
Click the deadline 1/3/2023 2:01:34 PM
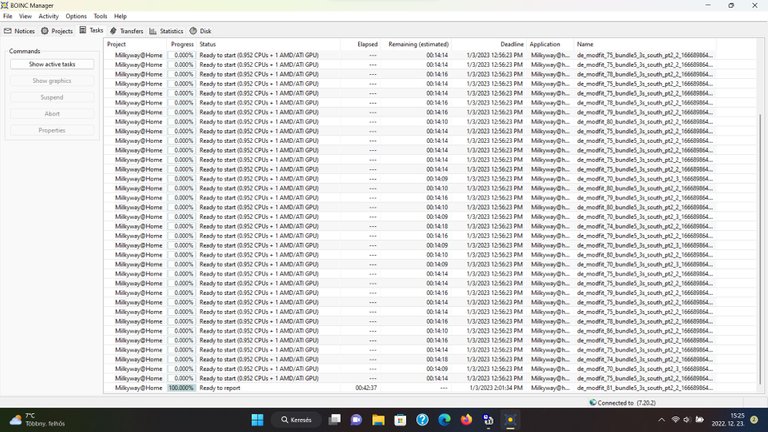coord(496,388)
